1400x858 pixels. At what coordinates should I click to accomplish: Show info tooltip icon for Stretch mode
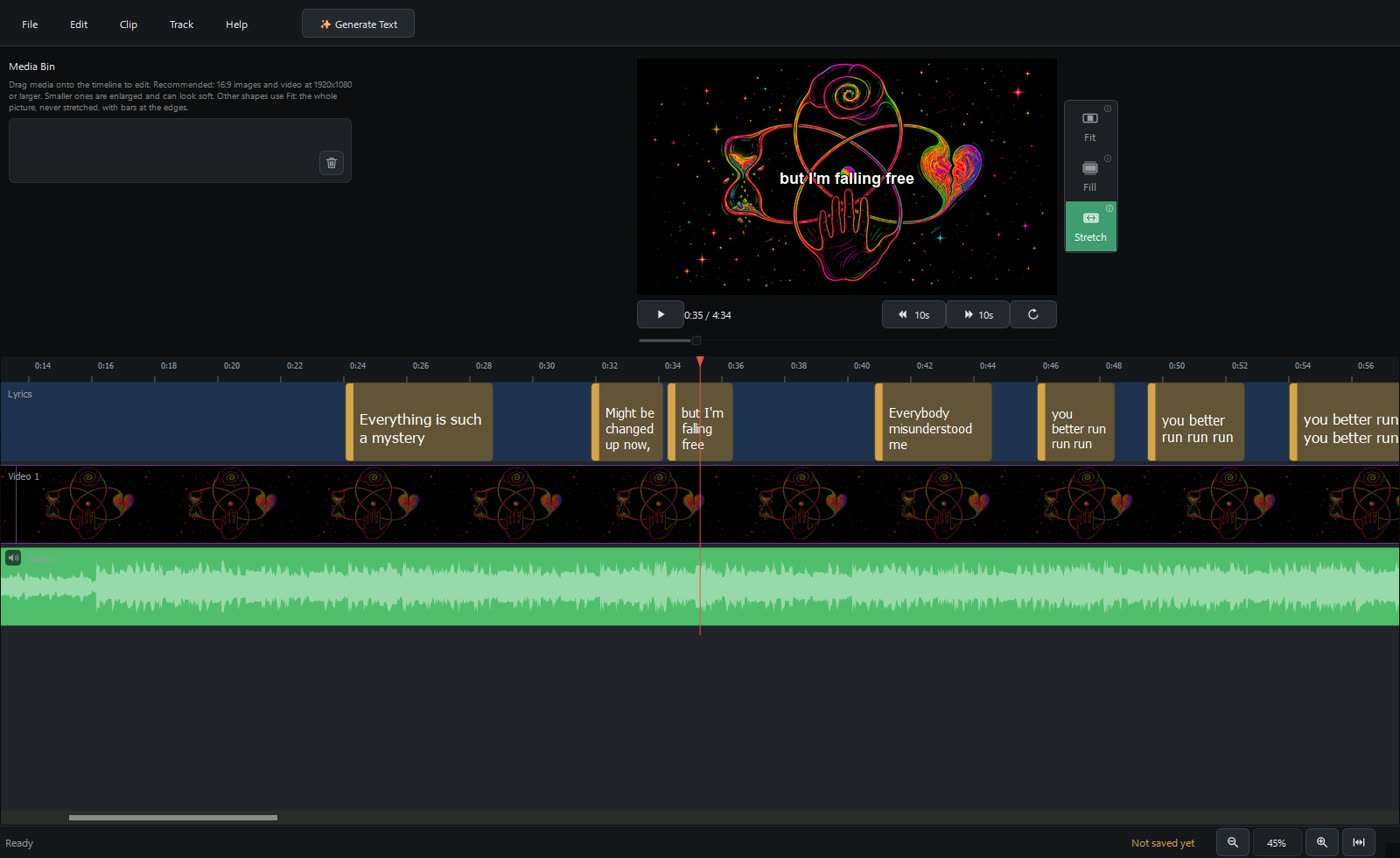(1108, 208)
